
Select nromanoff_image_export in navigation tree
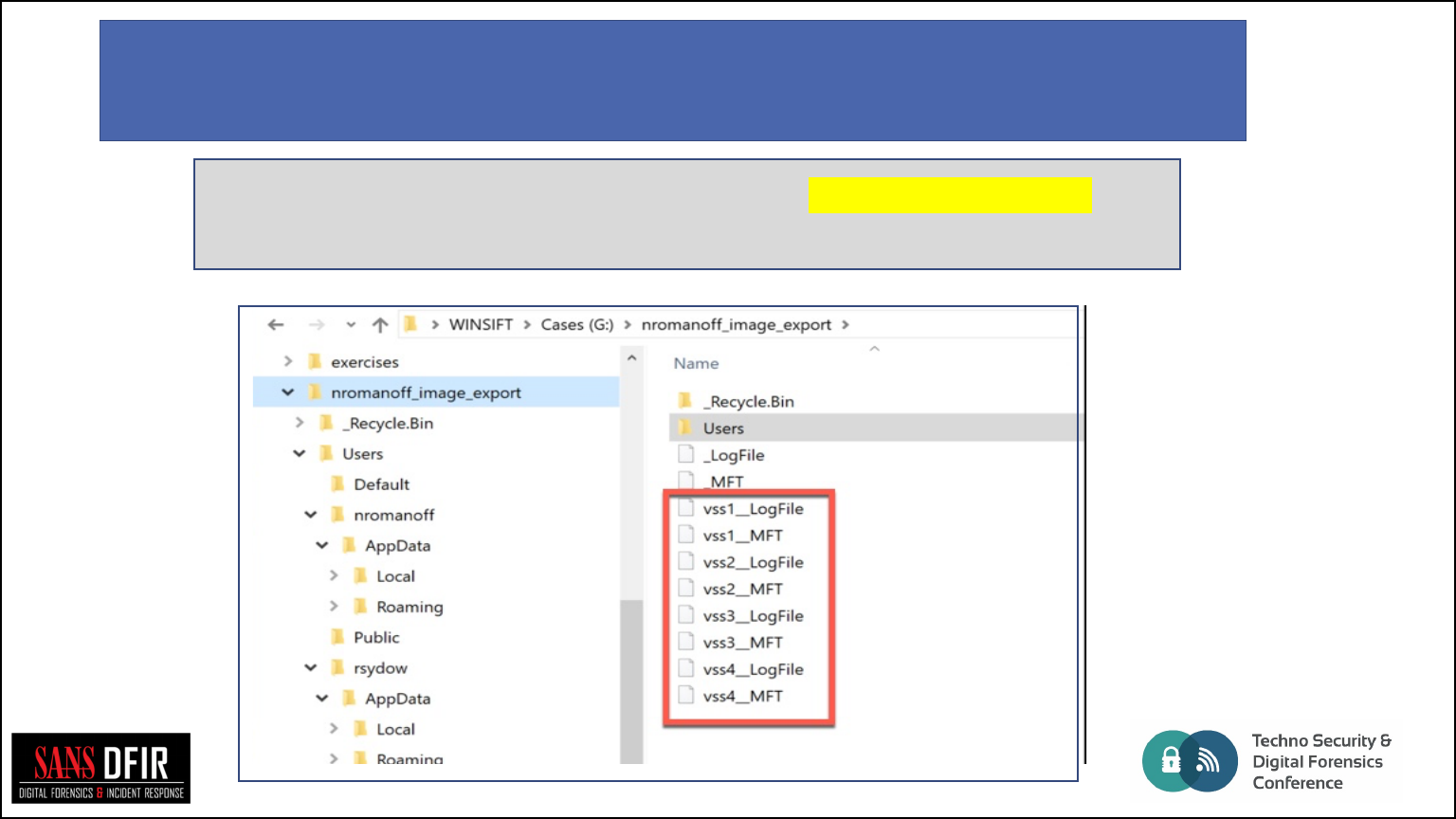pyautogui.click(x=427, y=392)
